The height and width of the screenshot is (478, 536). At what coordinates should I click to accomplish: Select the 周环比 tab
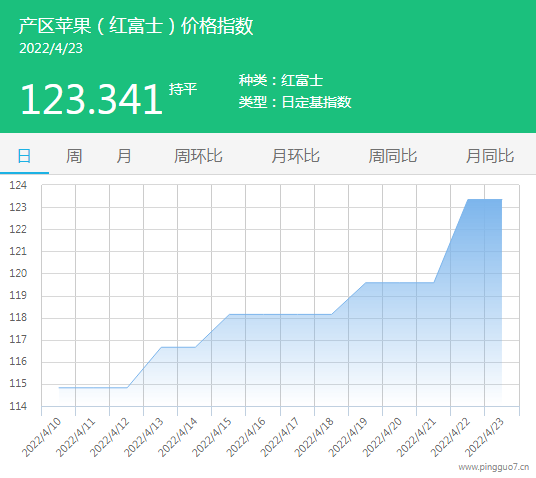(x=198, y=156)
